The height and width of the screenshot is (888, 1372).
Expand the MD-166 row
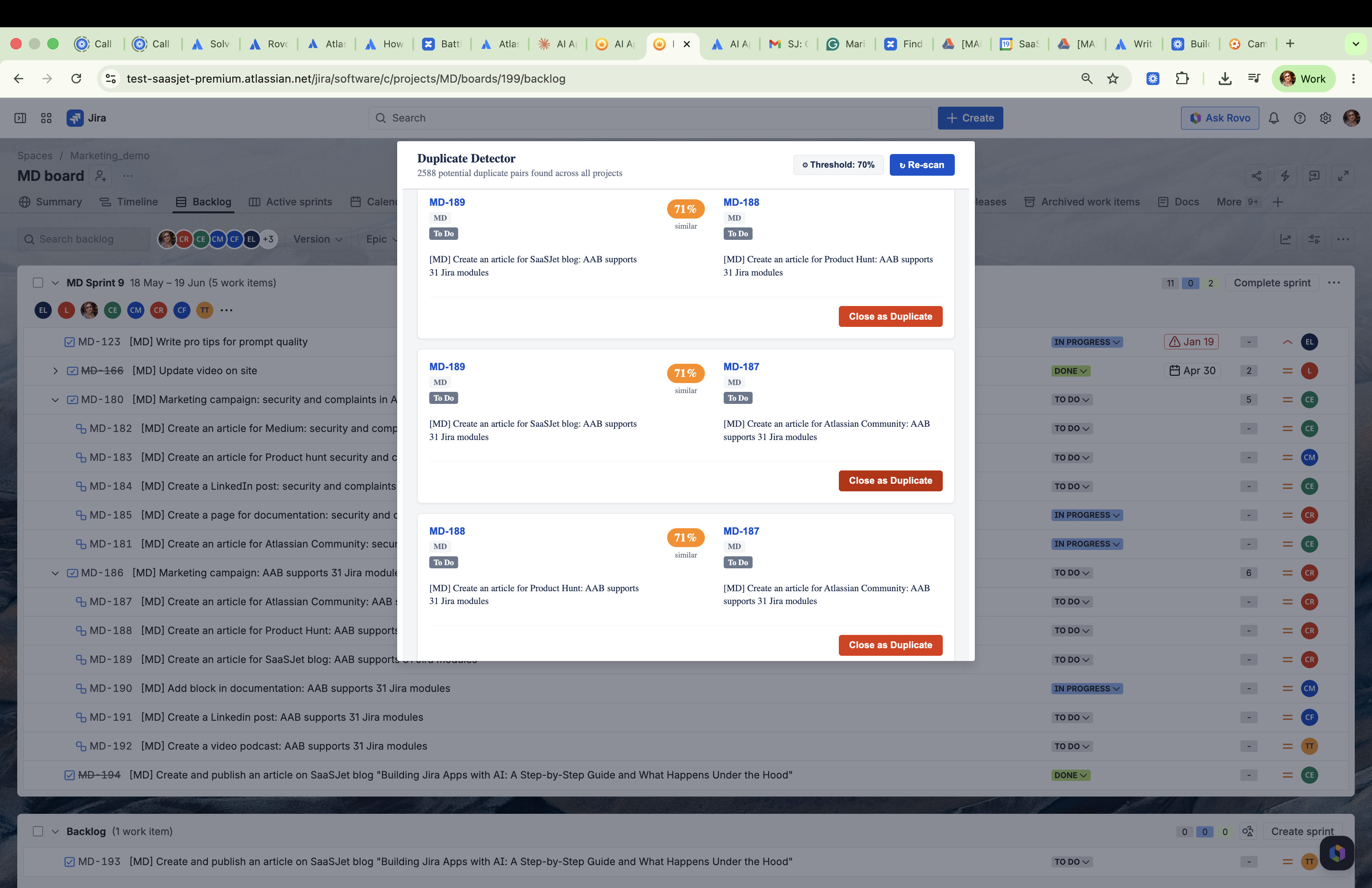[55, 371]
